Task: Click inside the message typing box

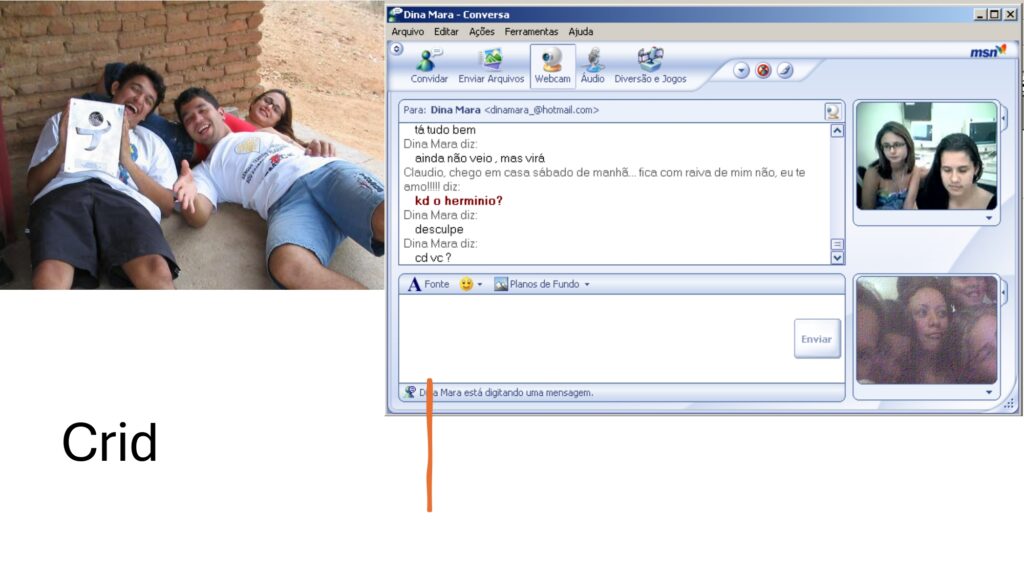Action: tap(590, 338)
